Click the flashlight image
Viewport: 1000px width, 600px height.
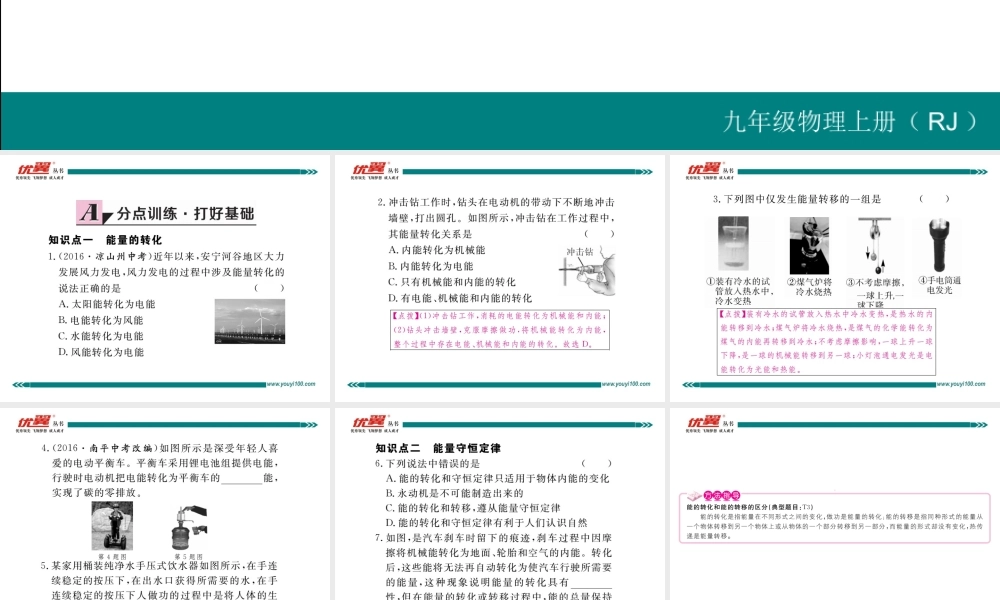point(940,244)
